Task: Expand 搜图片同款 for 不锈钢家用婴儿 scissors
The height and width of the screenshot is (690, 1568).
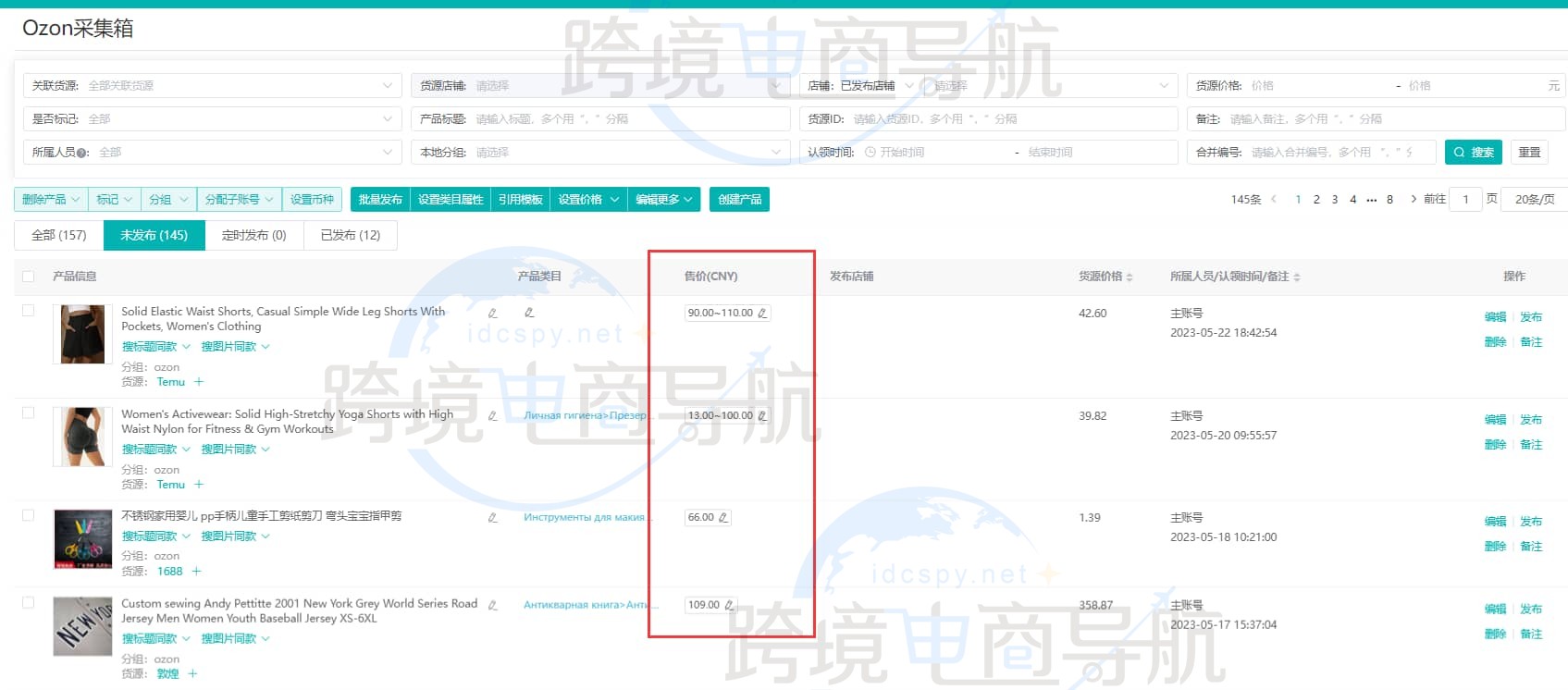Action: pos(236,536)
